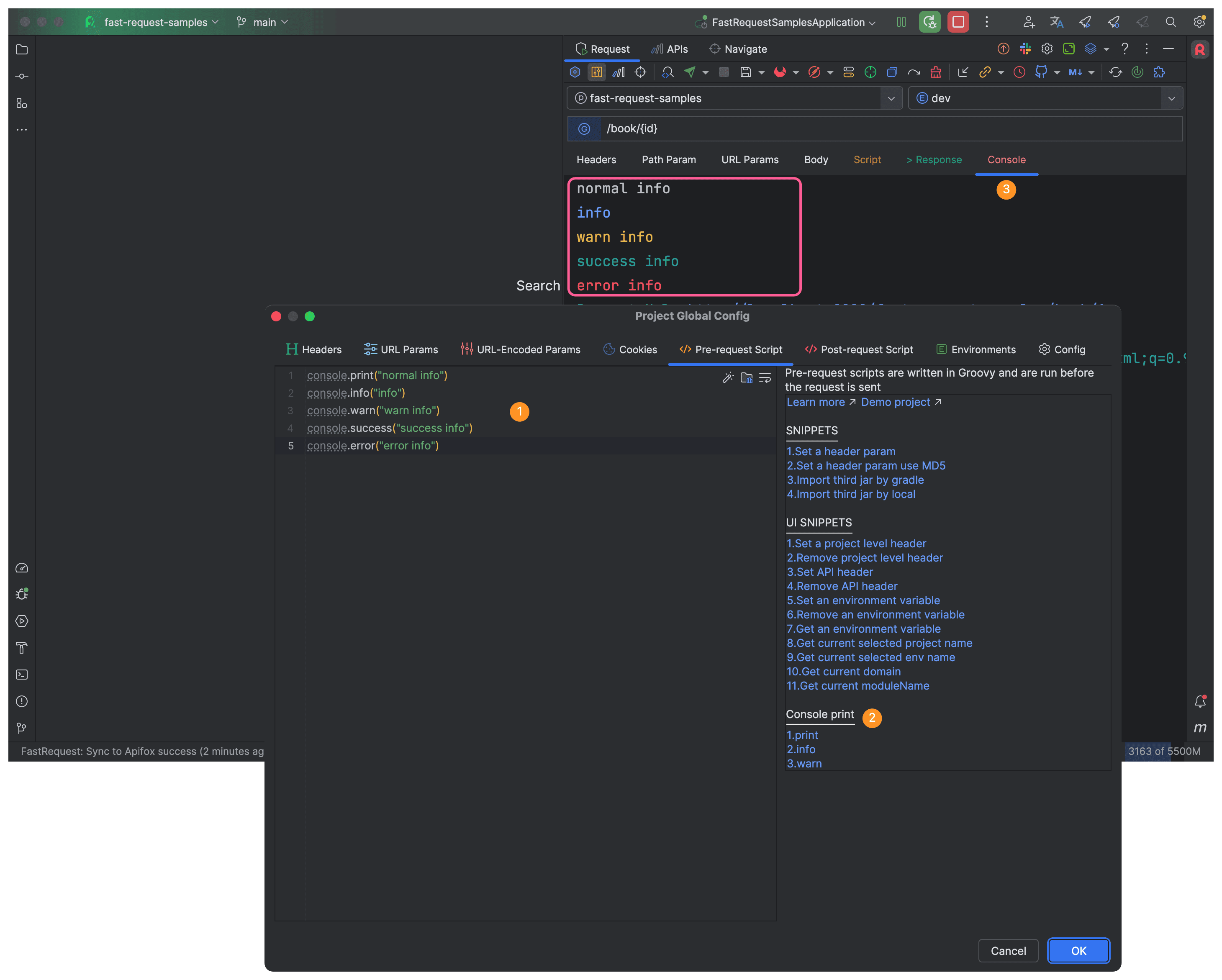The height and width of the screenshot is (980, 1222).
Task: Click the red clock history icon
Action: coord(1019,72)
